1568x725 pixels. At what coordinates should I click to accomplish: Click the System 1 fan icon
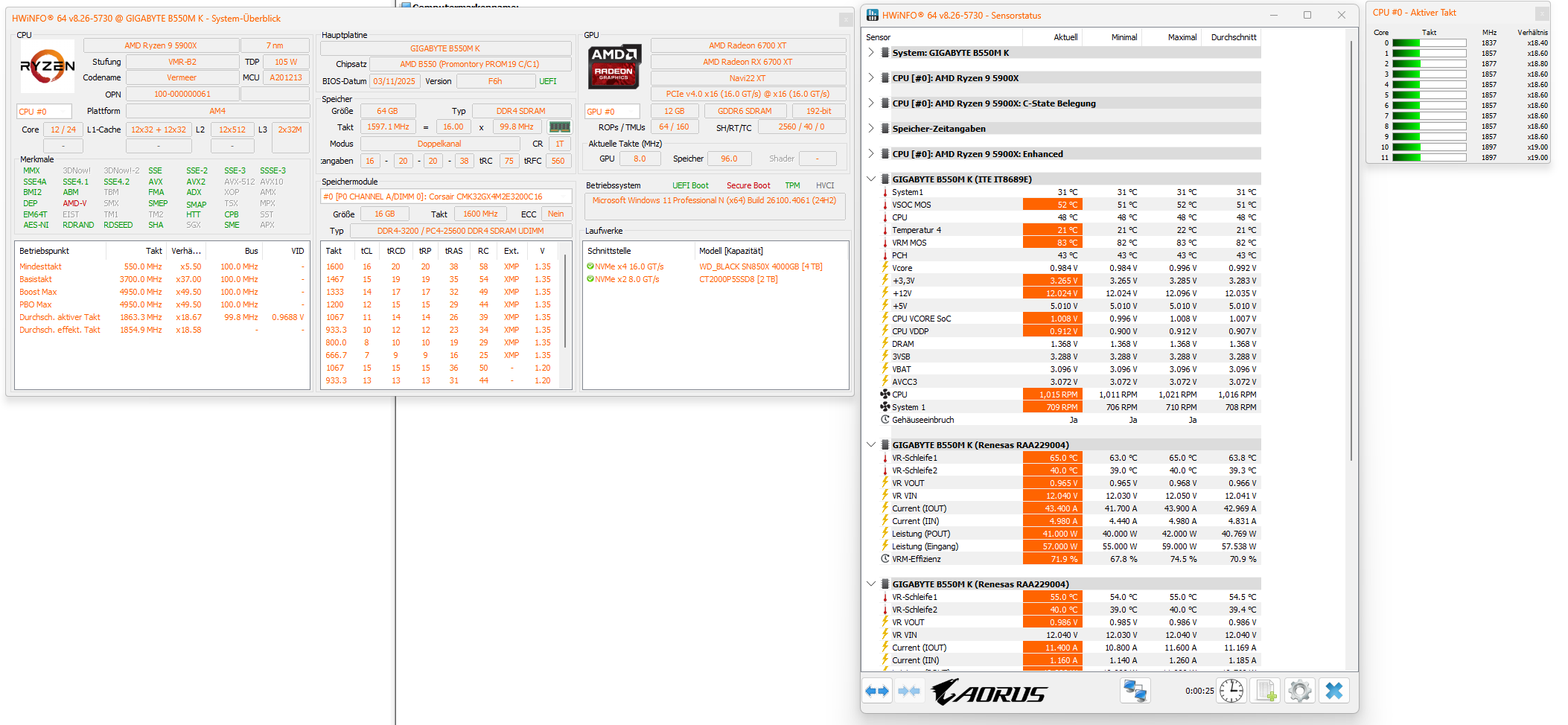[885, 407]
